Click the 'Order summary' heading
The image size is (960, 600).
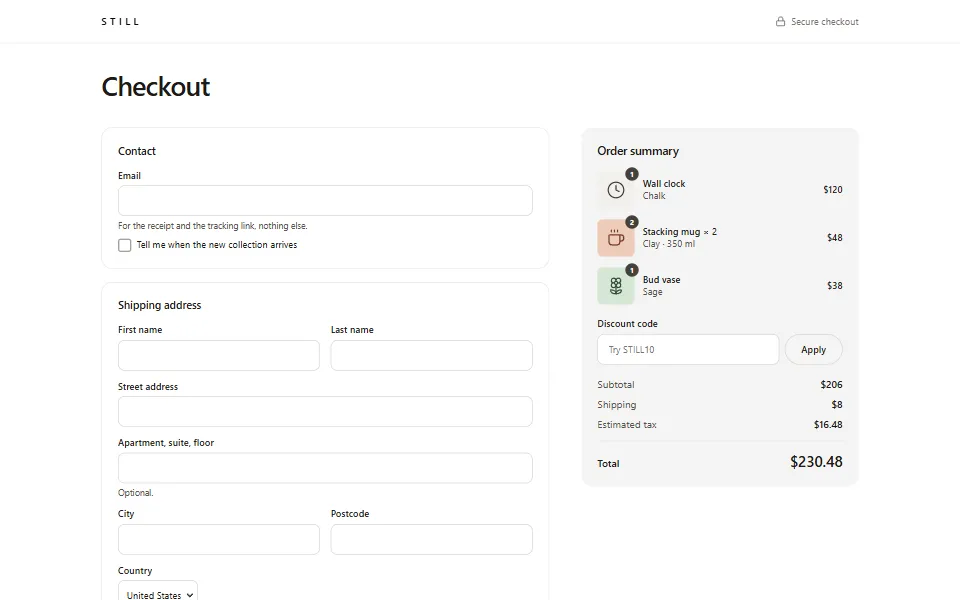click(638, 151)
